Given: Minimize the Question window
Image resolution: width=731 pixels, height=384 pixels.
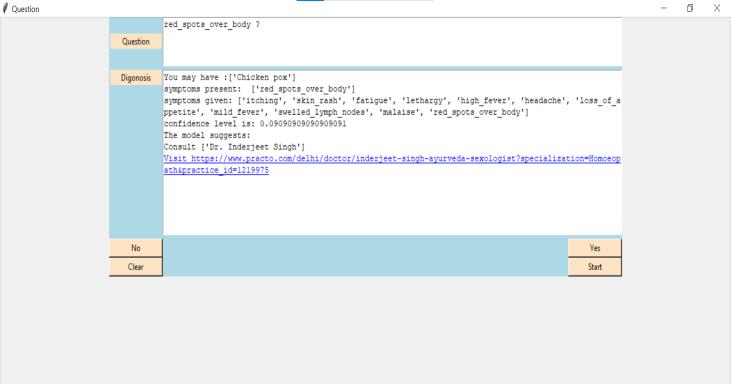Looking at the screenshot, I should pyautogui.click(x=663, y=8).
